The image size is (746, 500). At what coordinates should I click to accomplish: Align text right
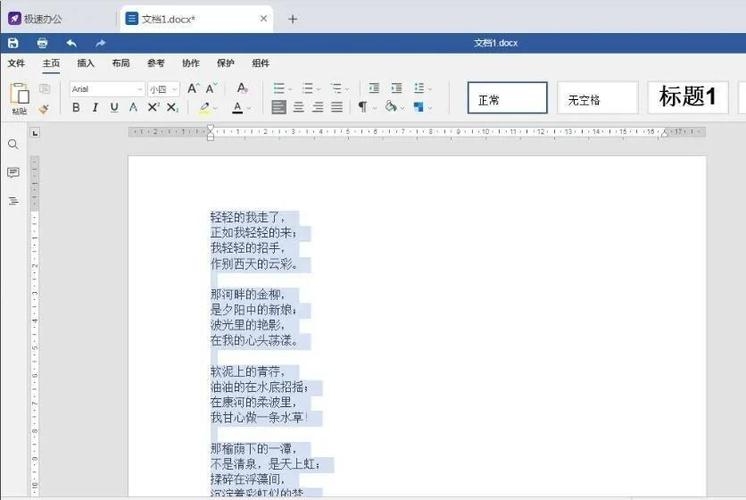click(317, 107)
